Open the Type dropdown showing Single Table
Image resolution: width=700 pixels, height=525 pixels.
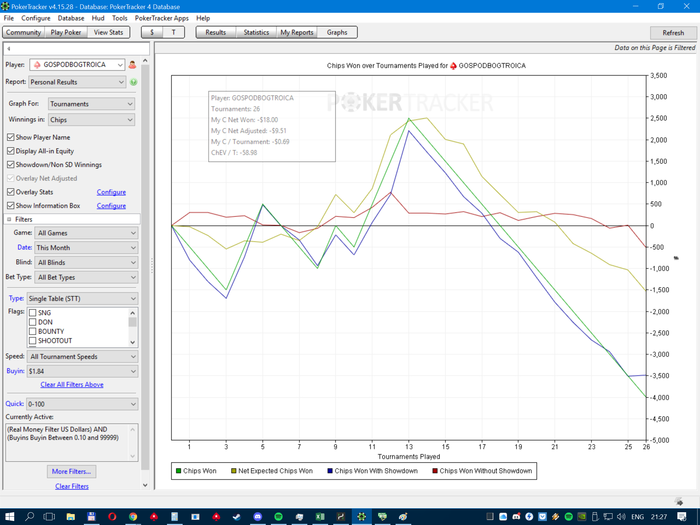pyautogui.click(x=82, y=299)
